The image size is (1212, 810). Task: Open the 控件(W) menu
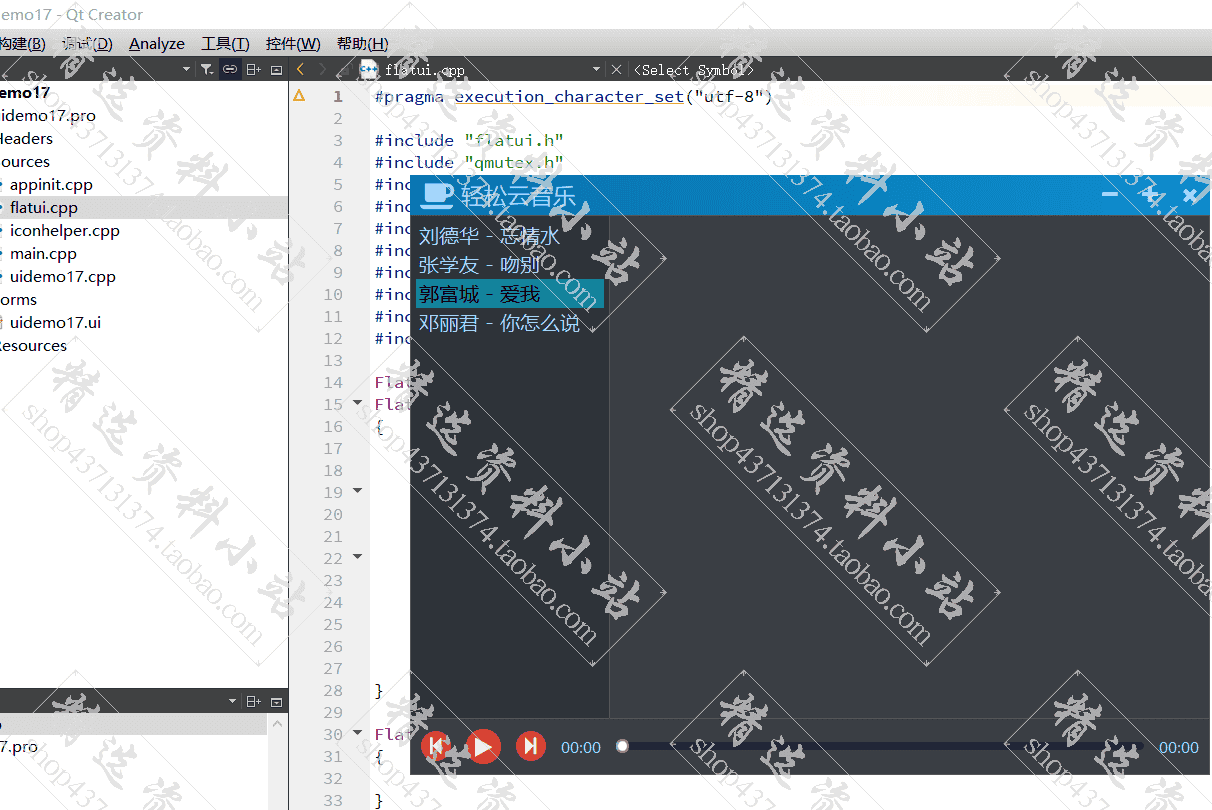pyautogui.click(x=293, y=44)
